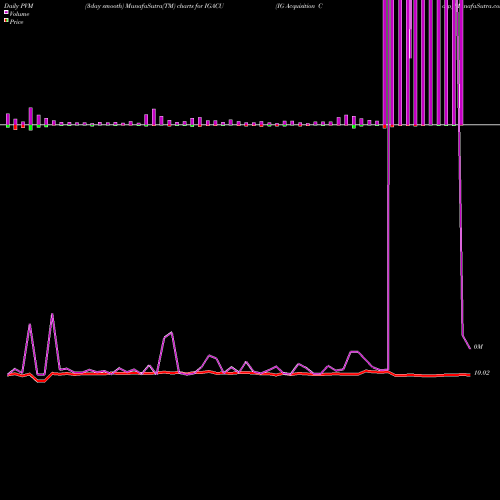Click the 'IG Acquisition C' company name text
The image size is (500, 500).
[x=299, y=6]
